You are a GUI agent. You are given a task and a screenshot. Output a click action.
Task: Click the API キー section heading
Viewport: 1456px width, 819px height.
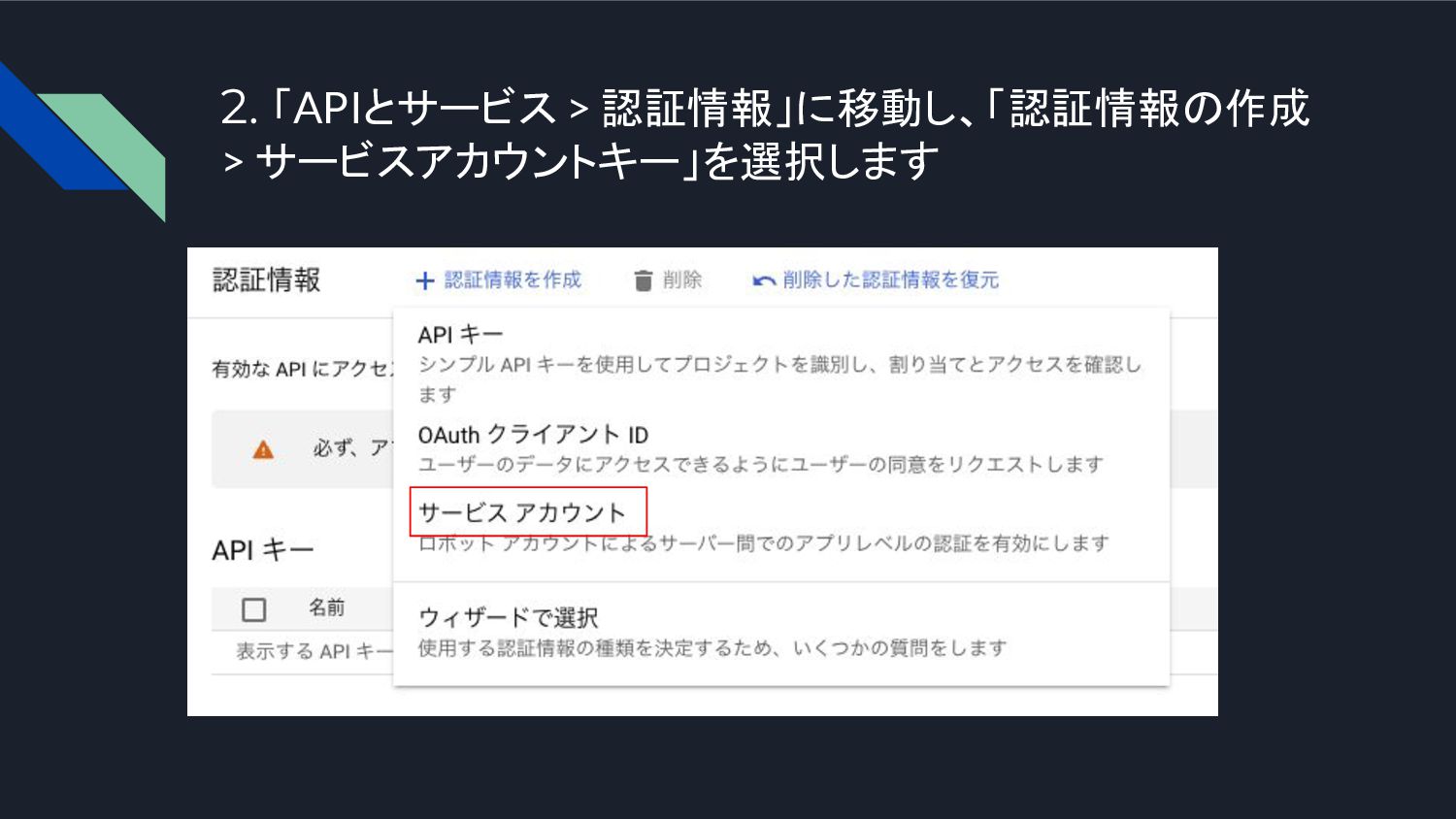[263, 550]
